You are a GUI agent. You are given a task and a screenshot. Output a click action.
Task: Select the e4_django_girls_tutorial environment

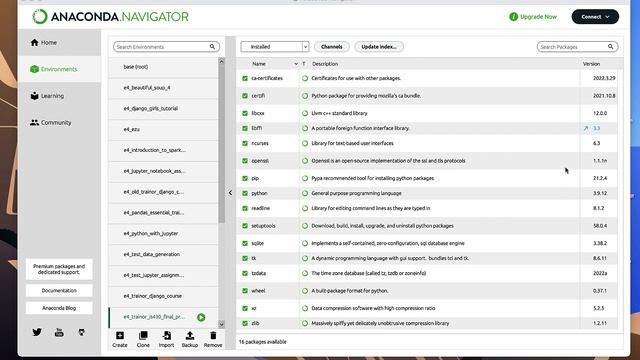[x=163, y=108]
